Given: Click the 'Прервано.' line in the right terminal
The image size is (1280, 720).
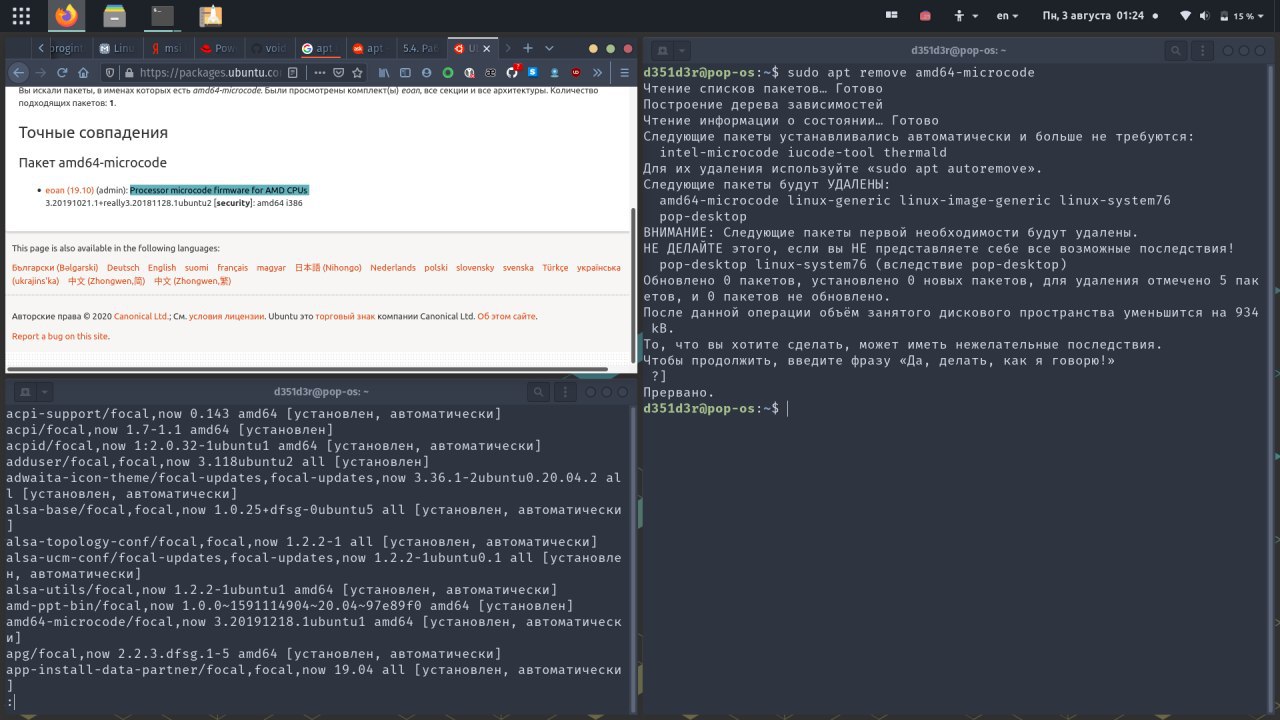Looking at the screenshot, I should coord(679,393).
